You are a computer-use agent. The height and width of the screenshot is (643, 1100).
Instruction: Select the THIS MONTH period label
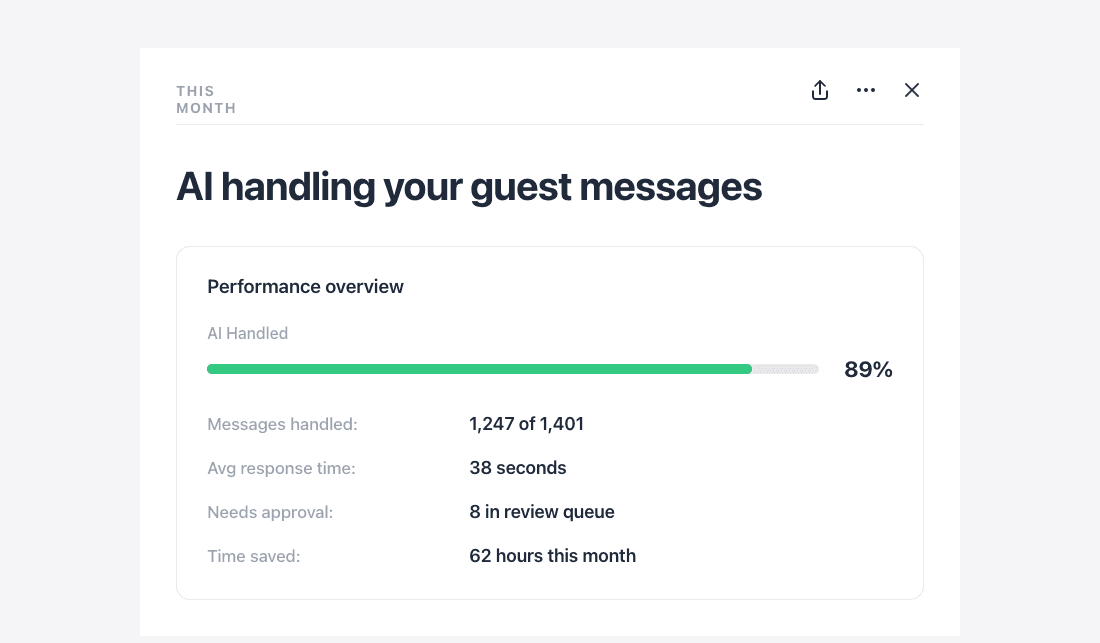[x=206, y=100]
